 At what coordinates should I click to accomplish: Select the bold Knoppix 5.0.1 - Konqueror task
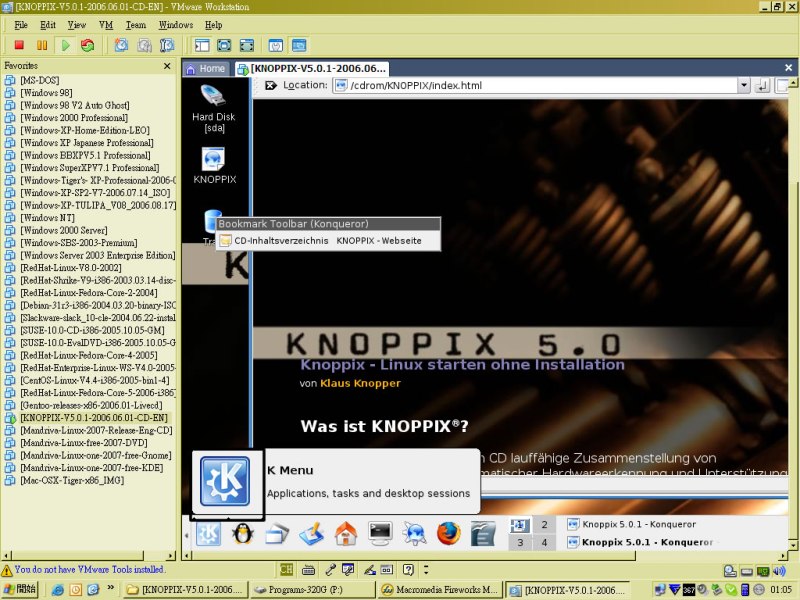coord(641,542)
